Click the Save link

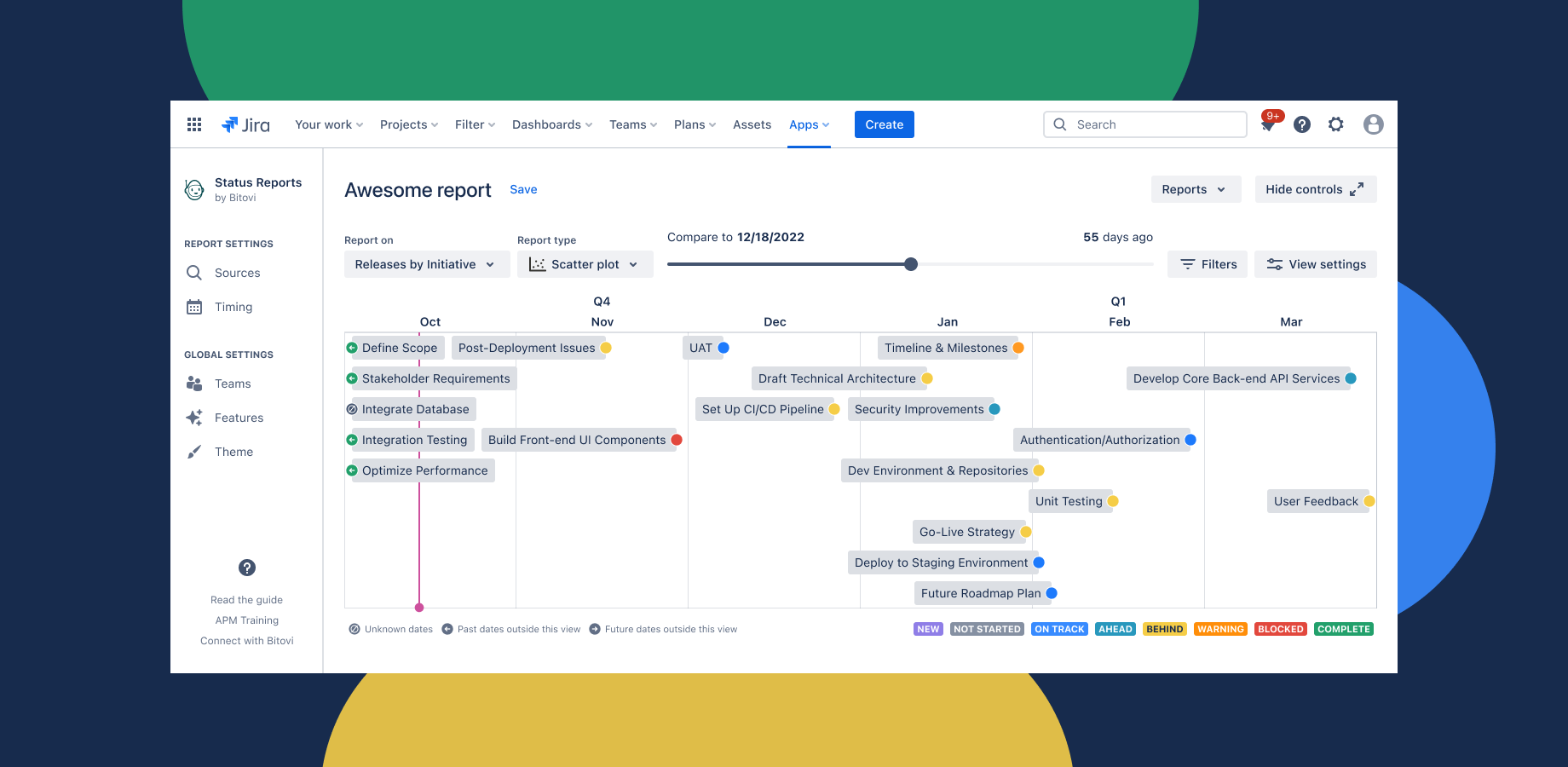(x=523, y=189)
